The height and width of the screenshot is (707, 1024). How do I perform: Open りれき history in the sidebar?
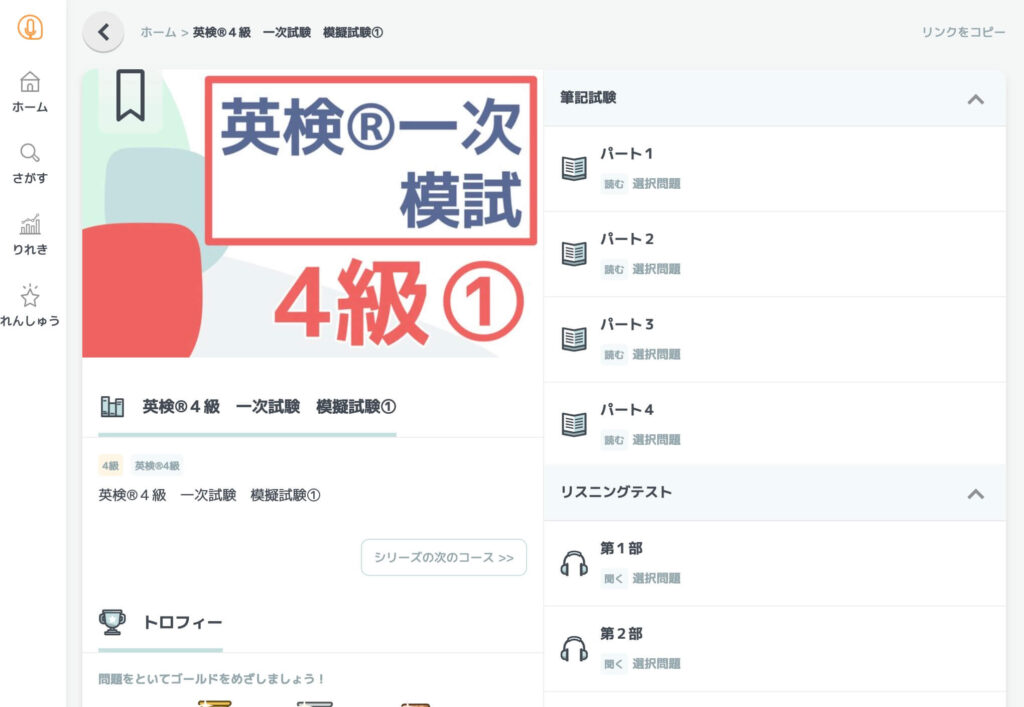[30, 234]
